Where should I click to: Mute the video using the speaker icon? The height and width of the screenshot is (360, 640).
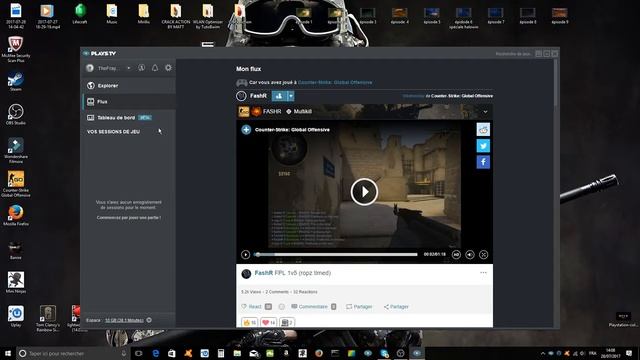[470, 255]
